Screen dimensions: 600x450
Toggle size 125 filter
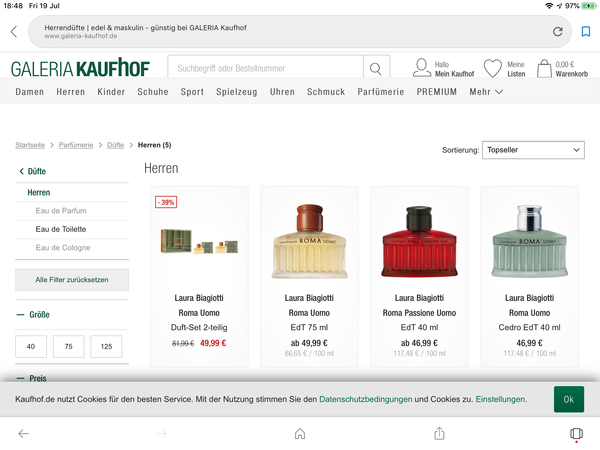point(106,346)
